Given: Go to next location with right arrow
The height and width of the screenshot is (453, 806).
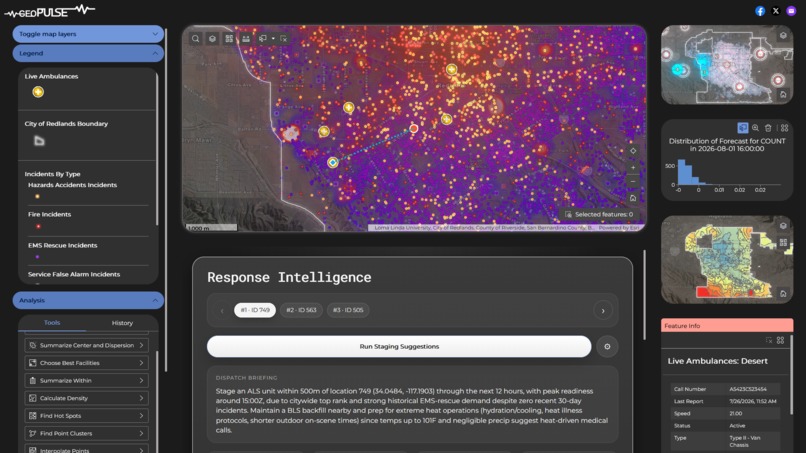Looking at the screenshot, I should [x=603, y=311].
